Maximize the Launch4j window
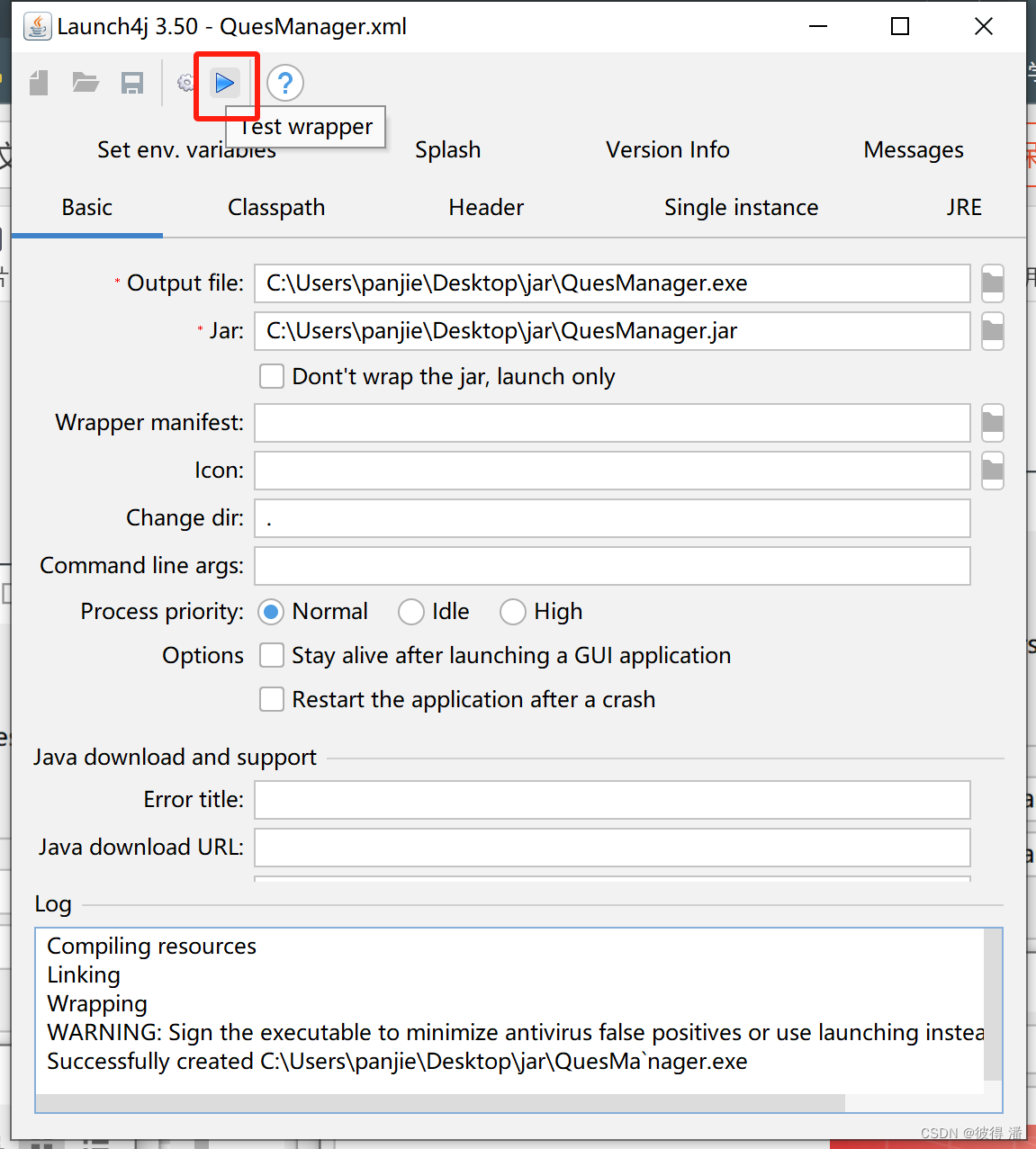 (x=900, y=26)
